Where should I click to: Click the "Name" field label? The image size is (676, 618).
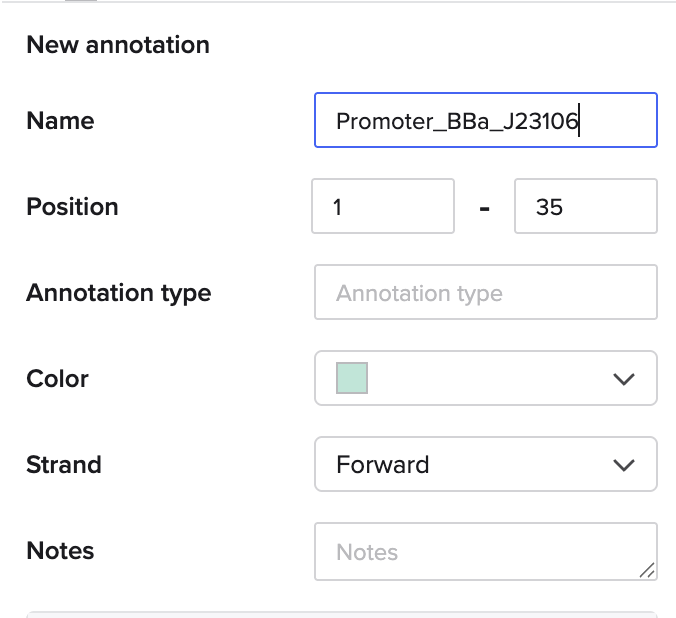60,121
